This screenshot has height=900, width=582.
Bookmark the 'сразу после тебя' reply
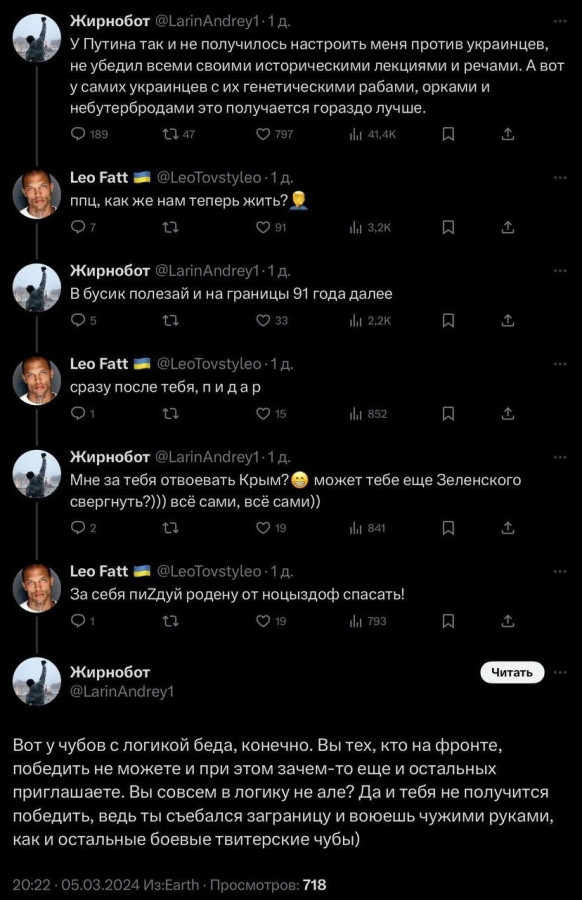tap(449, 414)
